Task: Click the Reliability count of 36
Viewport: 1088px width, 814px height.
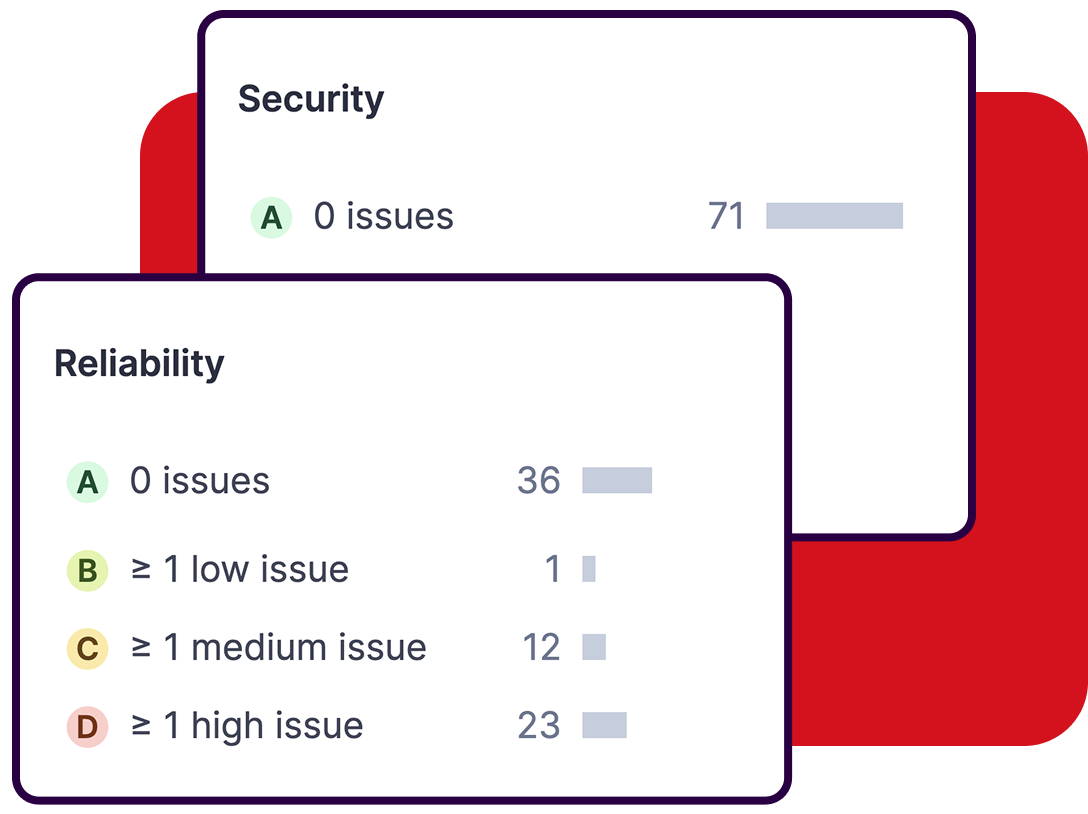Action: 539,481
